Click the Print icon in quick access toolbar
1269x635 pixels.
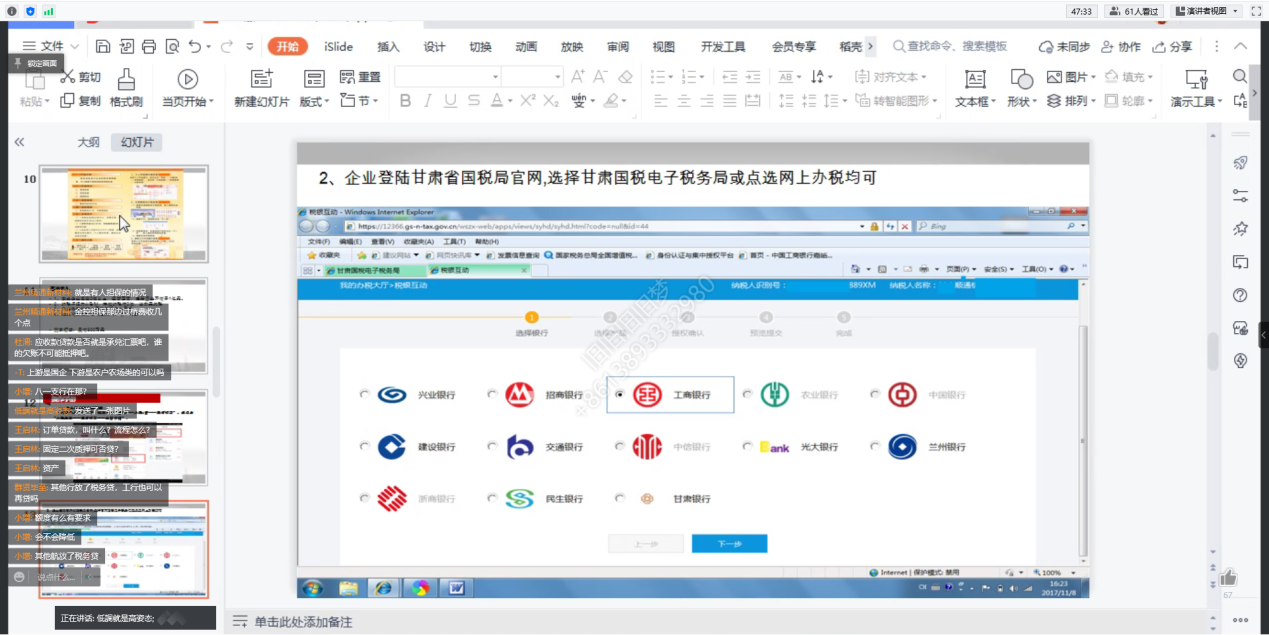(x=149, y=46)
